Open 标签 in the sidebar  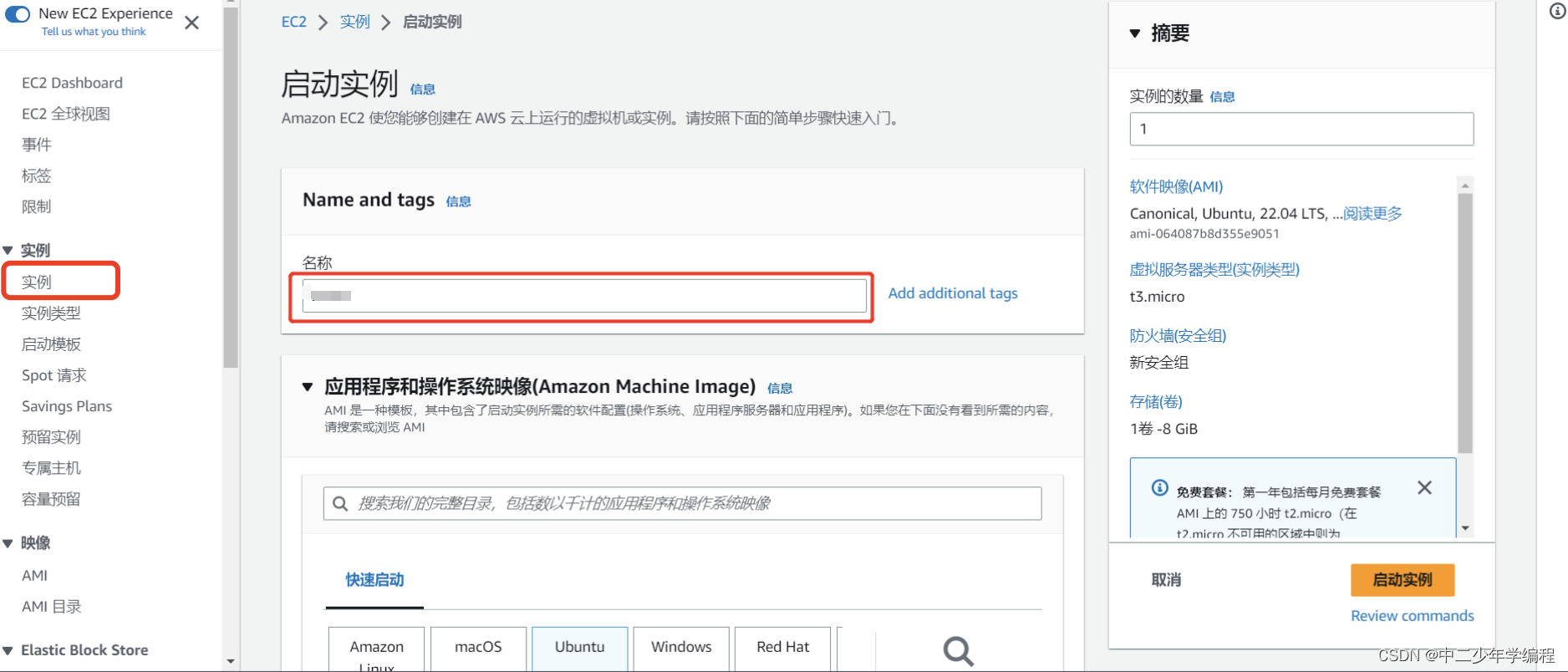[x=37, y=176]
